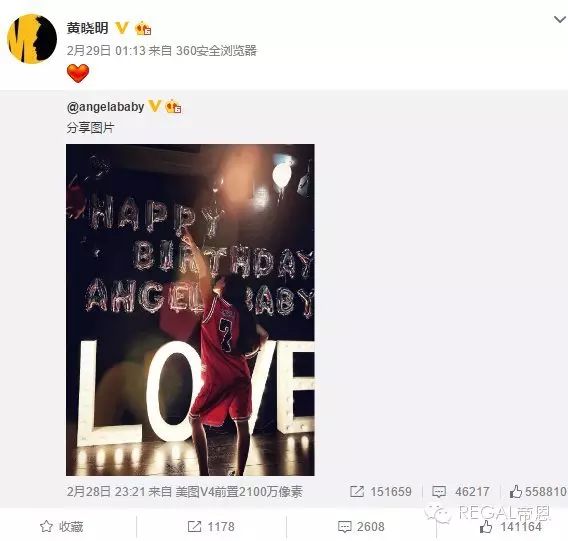This screenshot has width=568, height=541.
Task: Click the membership crown badge beside 黄晓明
Action: (143, 28)
